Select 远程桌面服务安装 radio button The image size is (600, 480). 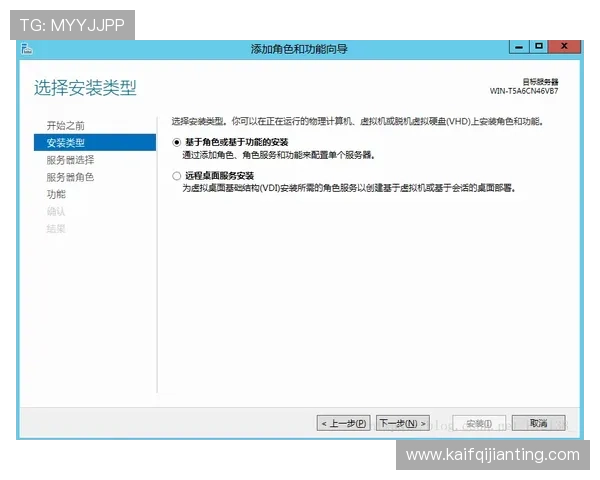(176, 176)
